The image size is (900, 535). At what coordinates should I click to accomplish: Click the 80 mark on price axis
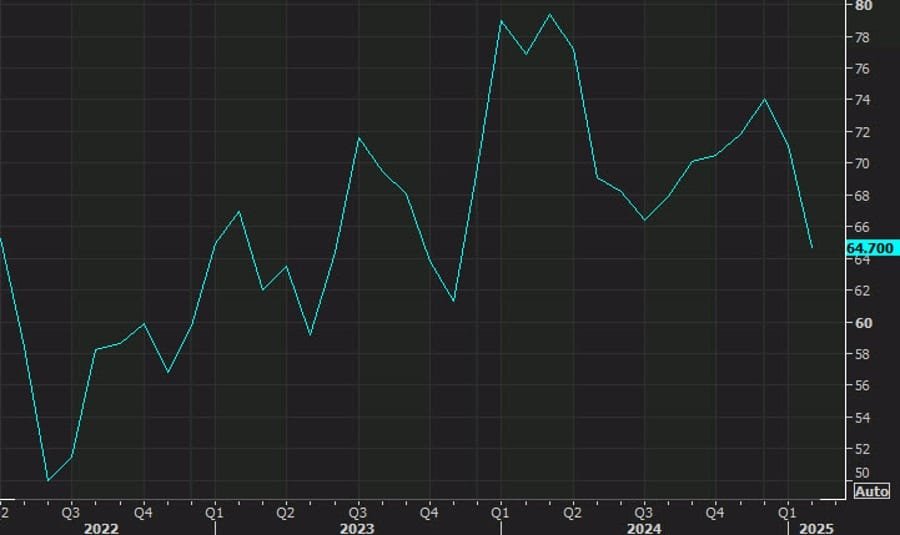863,6
